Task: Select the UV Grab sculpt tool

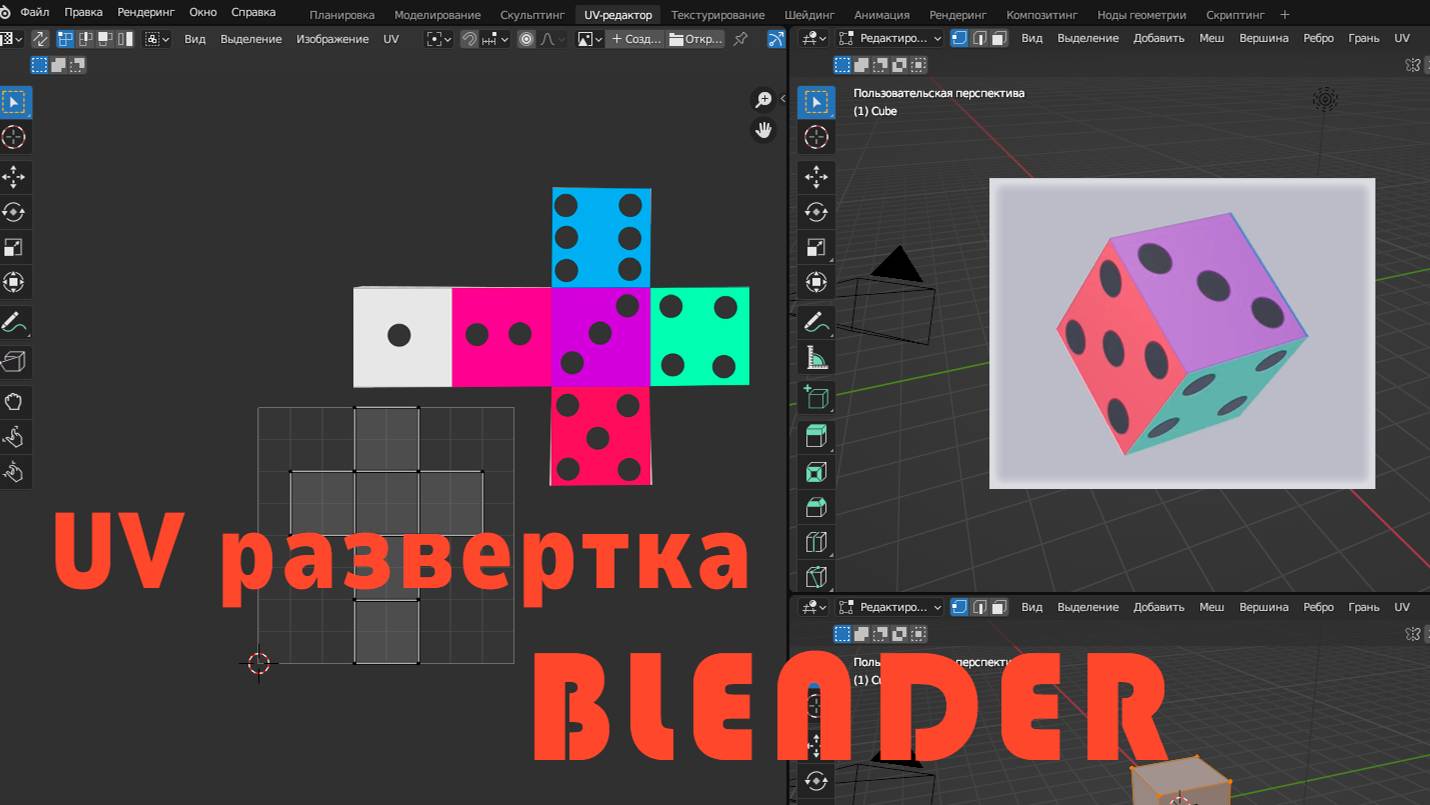Action: point(14,402)
